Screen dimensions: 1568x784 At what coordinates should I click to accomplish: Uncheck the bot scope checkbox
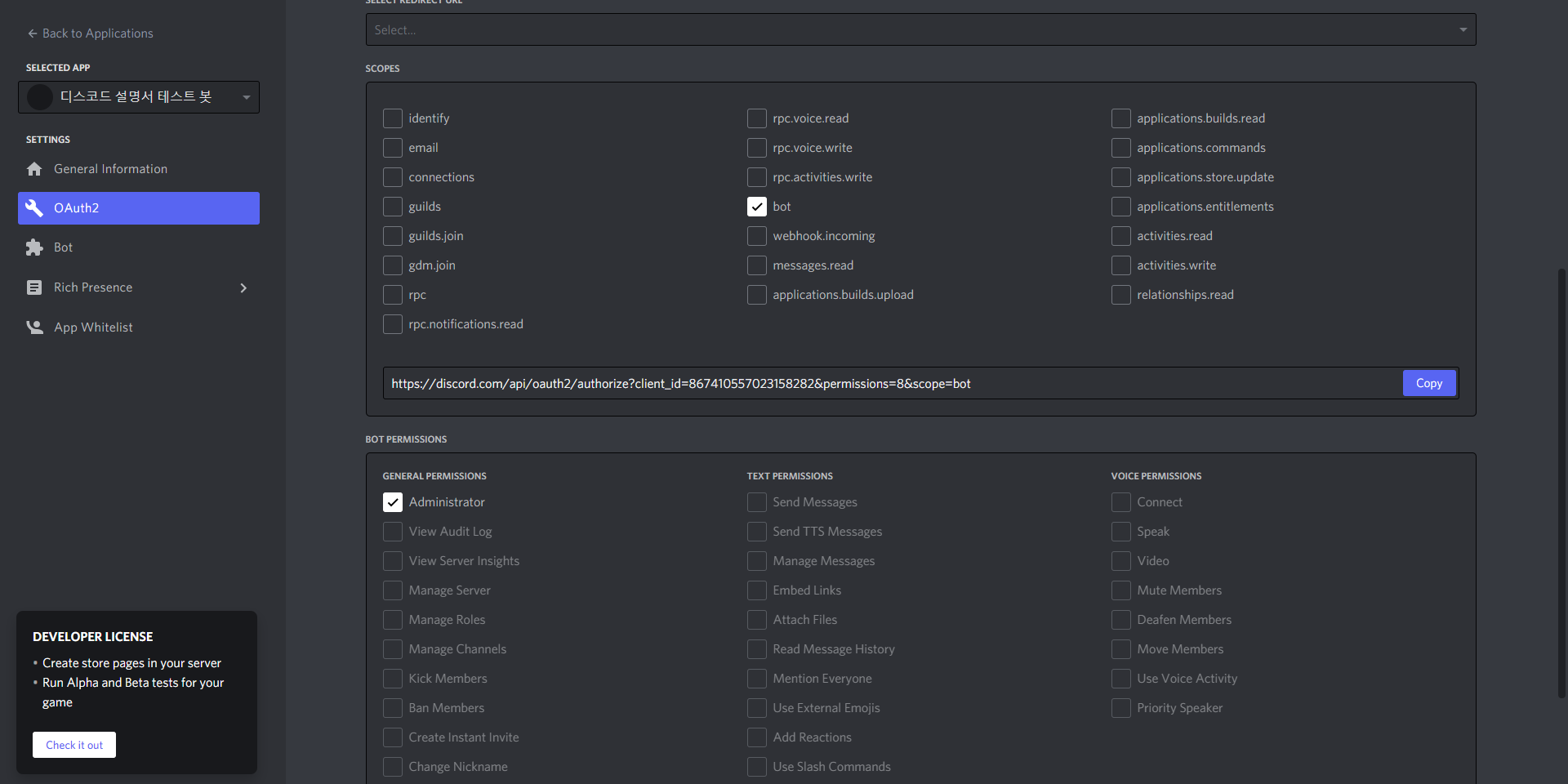click(757, 207)
